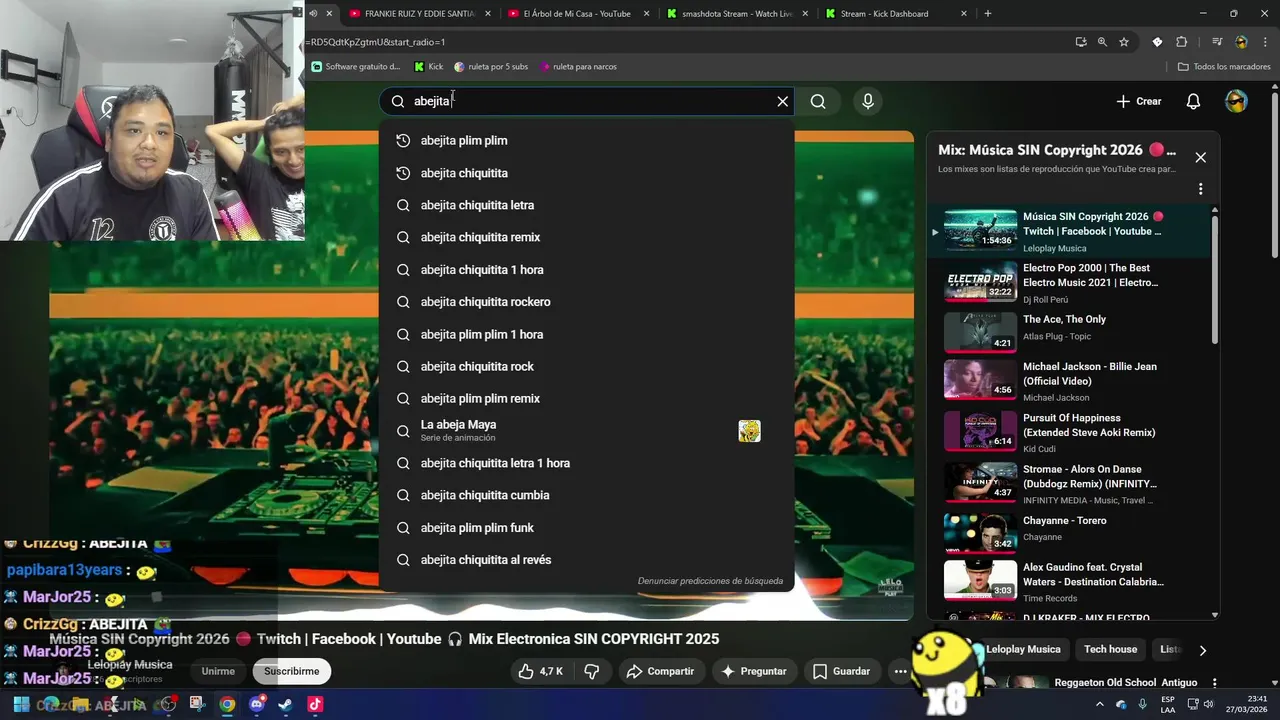Open Chrome media controls music-note icon
The image size is (1280, 720).
(1217, 42)
